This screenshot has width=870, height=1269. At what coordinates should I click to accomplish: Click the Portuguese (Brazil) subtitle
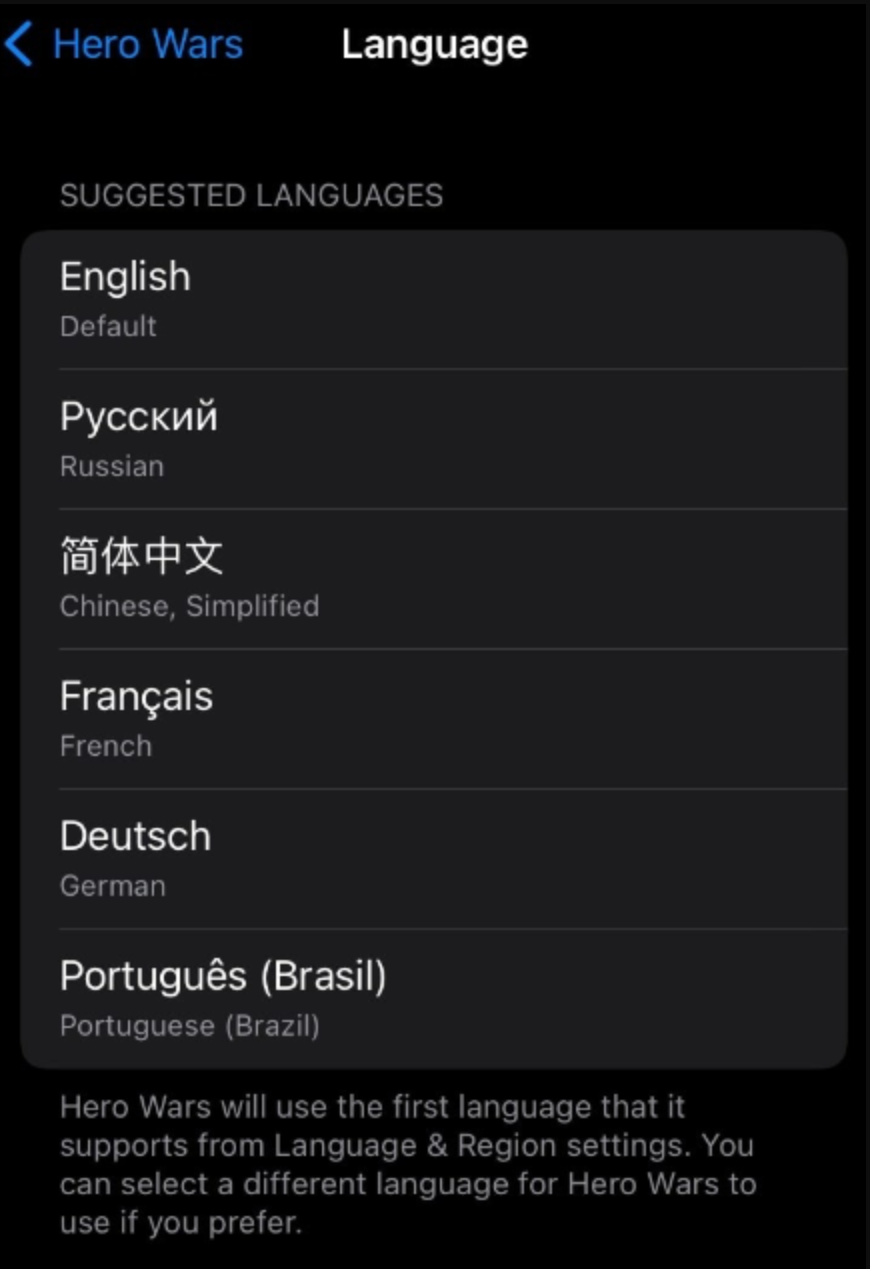coord(189,1026)
